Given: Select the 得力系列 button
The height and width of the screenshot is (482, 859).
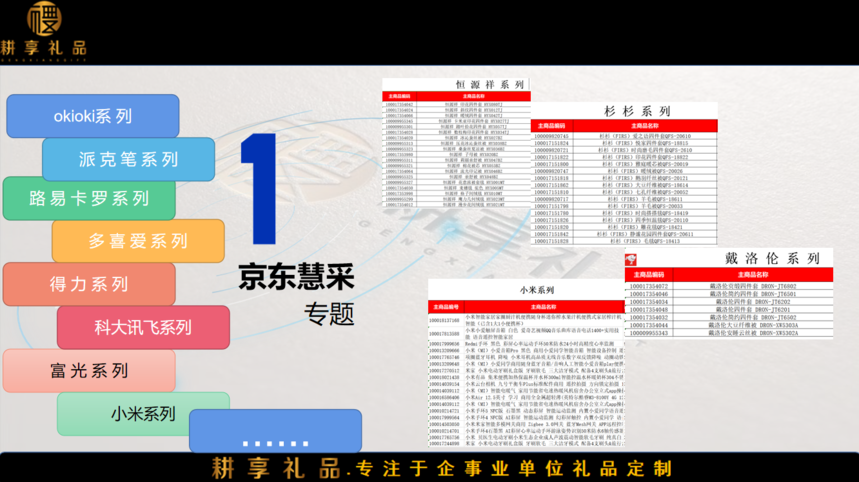Looking at the screenshot, I should [89, 284].
